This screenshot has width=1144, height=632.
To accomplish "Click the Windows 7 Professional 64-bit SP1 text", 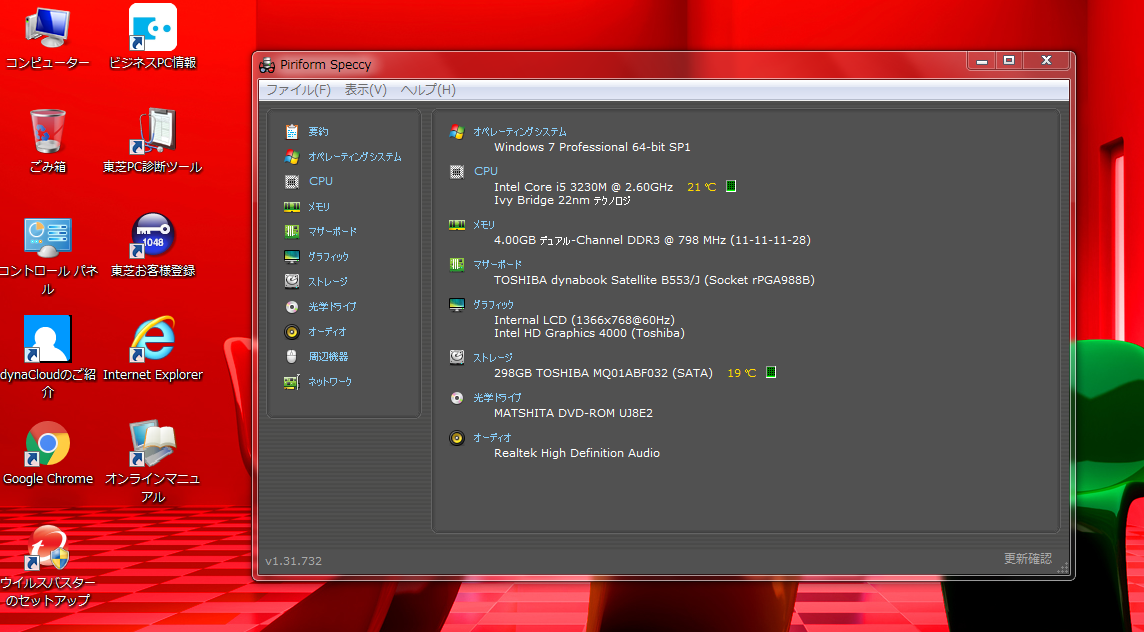I will pos(592,147).
